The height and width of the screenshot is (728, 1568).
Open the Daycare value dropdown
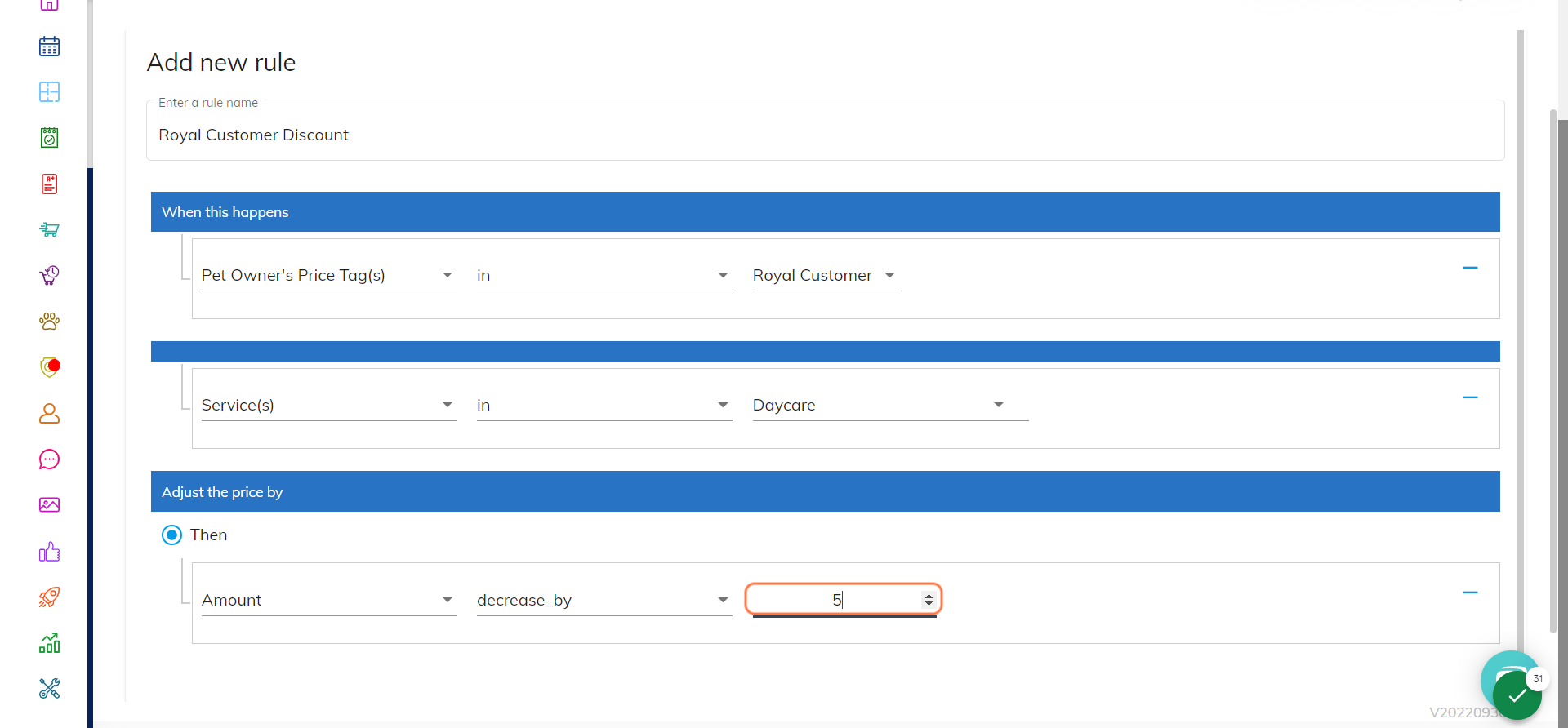[890, 406]
